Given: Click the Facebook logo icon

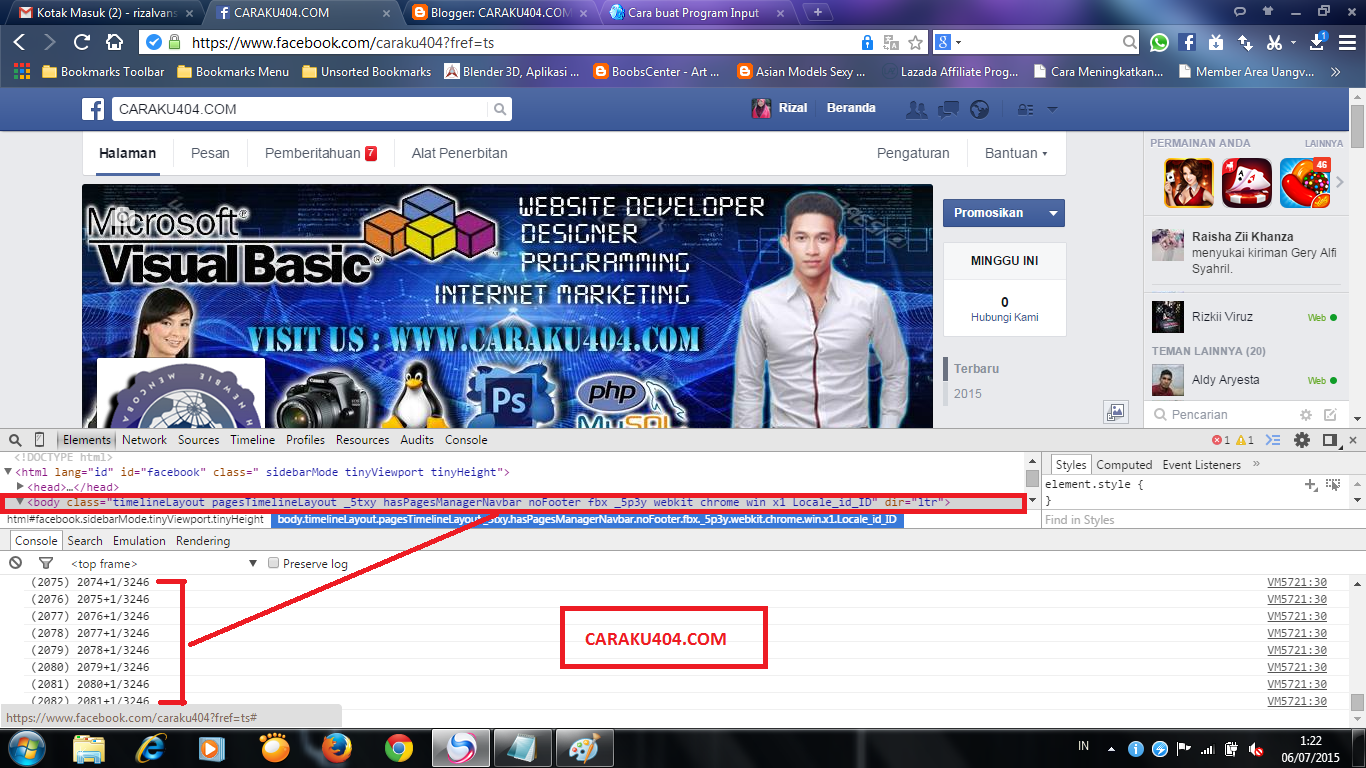Looking at the screenshot, I should 93,109.
